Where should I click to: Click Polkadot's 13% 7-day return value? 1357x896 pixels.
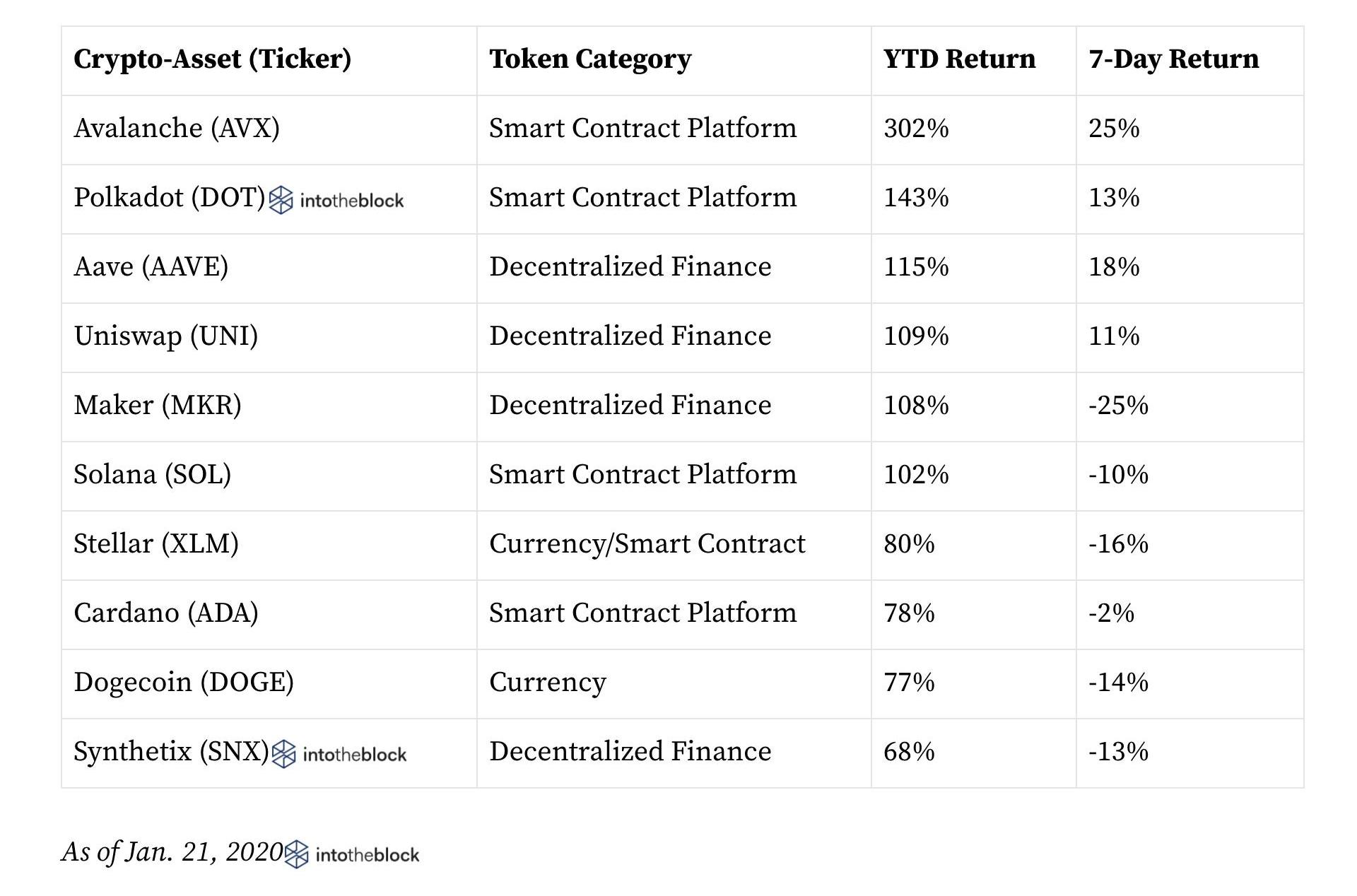pos(1114,198)
